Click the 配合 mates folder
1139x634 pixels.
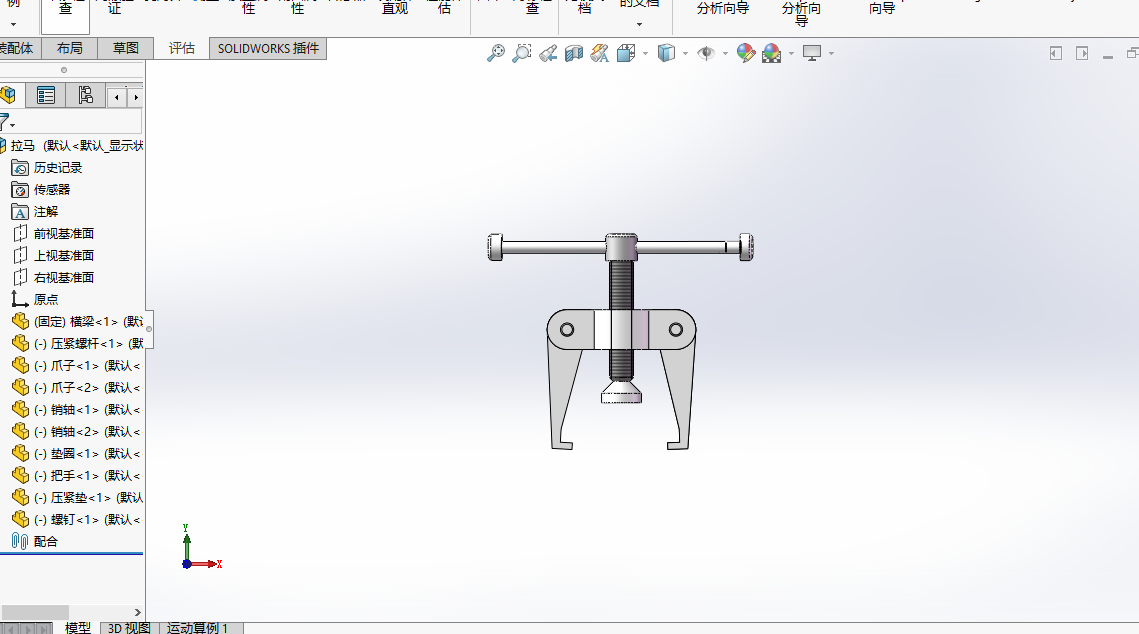[x=46, y=541]
